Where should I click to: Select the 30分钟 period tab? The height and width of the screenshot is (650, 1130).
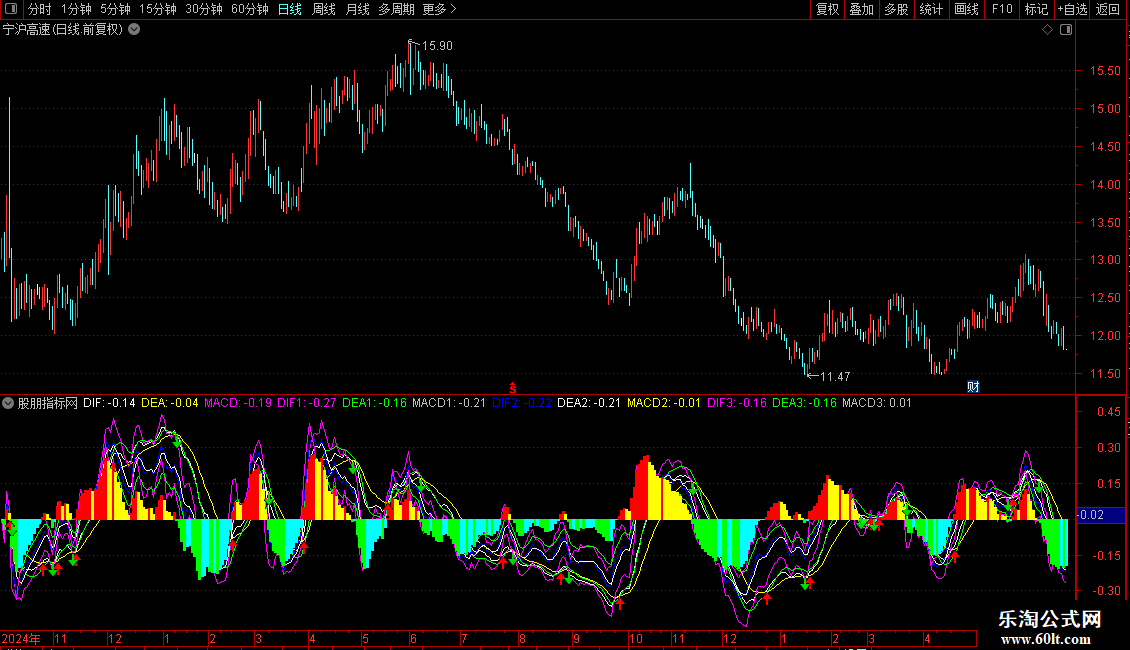204,9
